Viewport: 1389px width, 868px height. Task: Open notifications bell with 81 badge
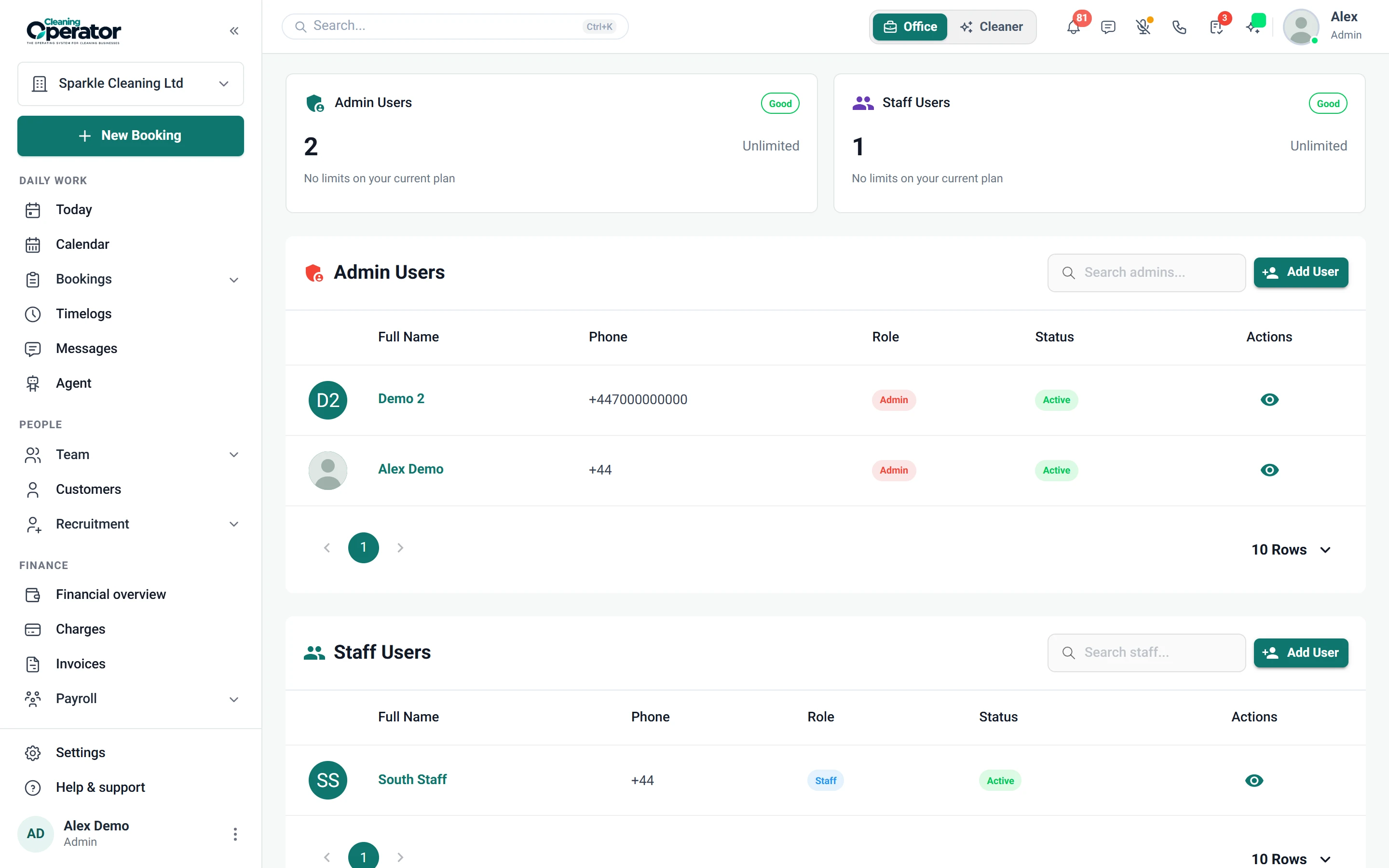tap(1073, 27)
